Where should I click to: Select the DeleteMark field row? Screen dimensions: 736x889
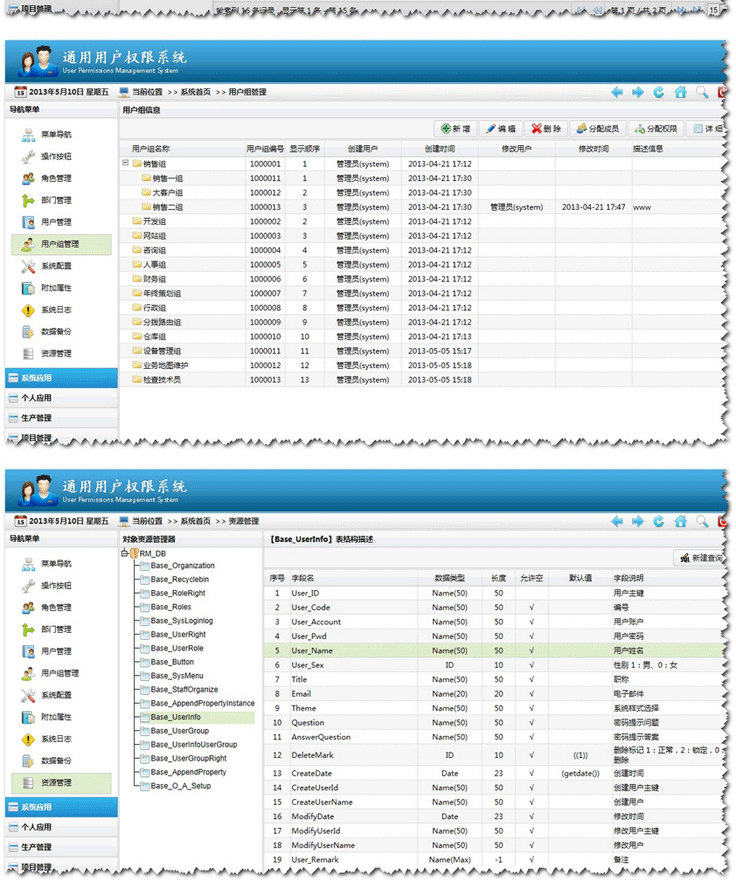tap(495, 755)
